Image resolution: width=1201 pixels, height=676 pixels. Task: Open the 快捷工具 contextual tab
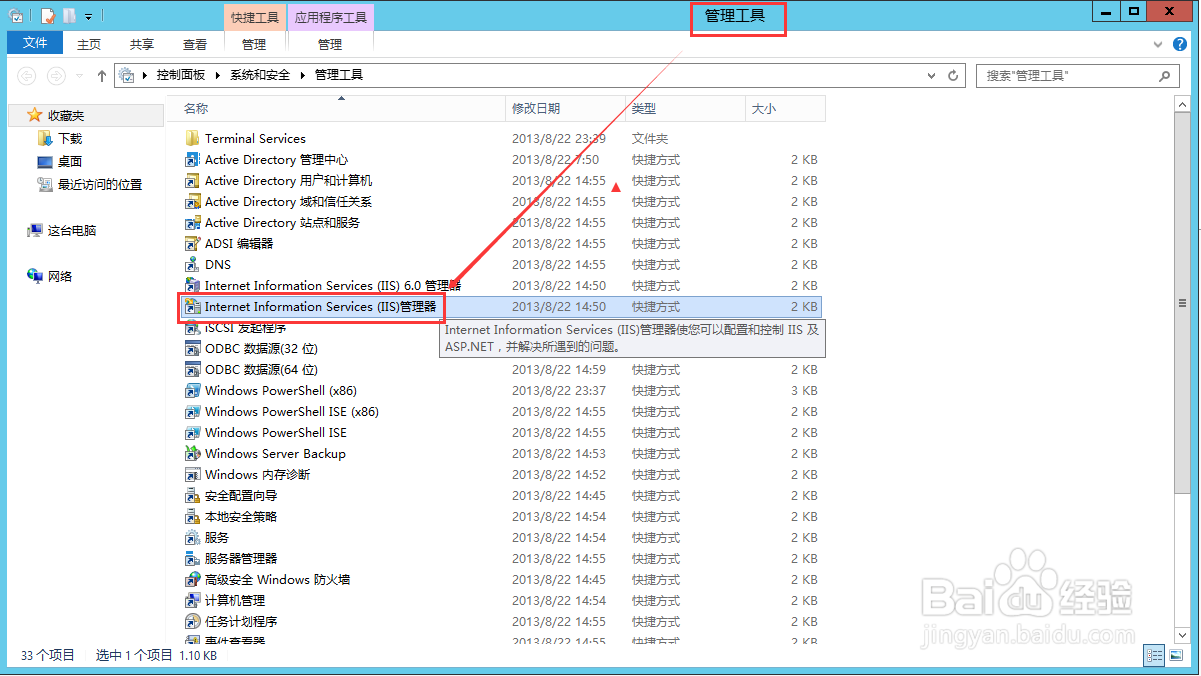255,17
